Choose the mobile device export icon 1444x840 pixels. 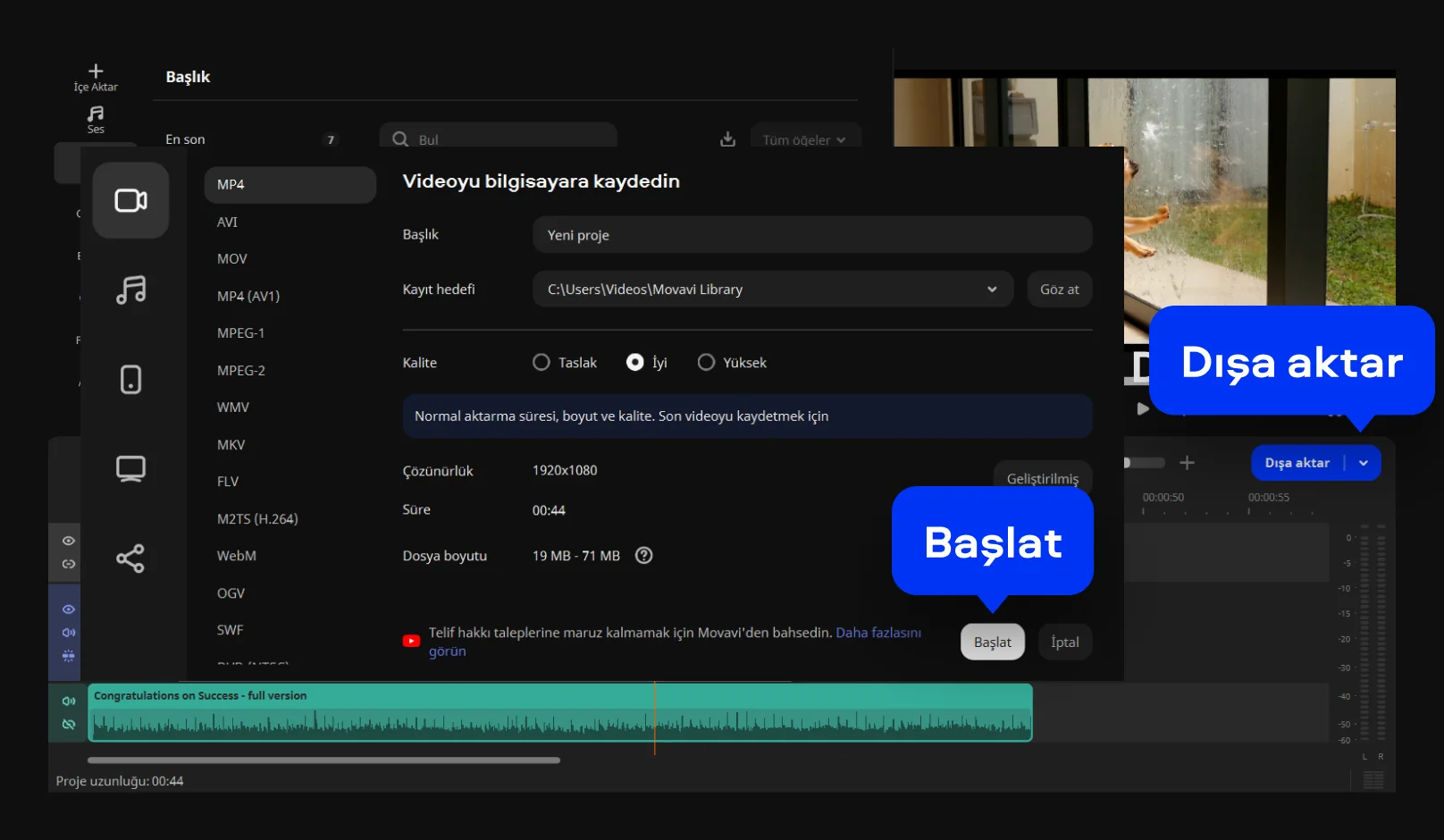[130, 379]
